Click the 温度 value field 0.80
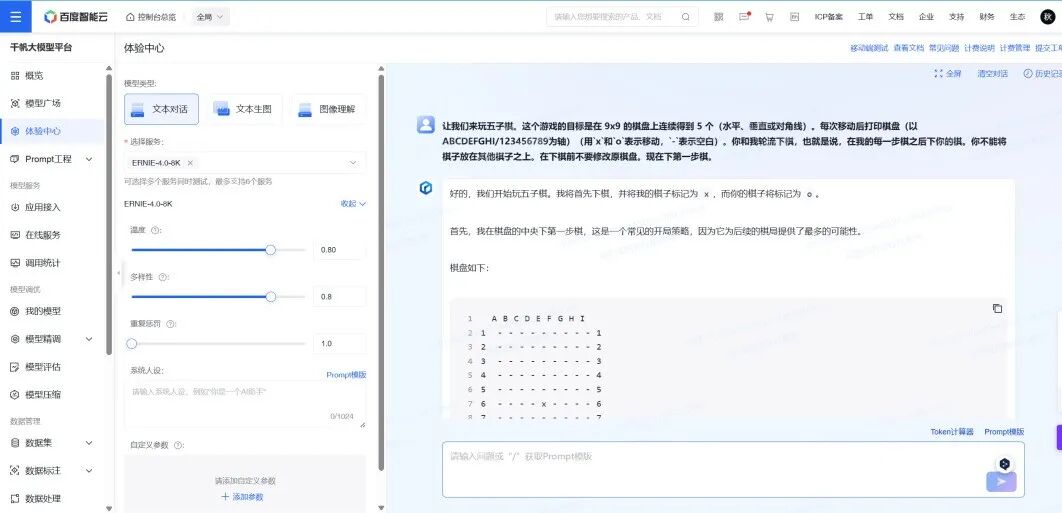1062x513 pixels. 339,249
